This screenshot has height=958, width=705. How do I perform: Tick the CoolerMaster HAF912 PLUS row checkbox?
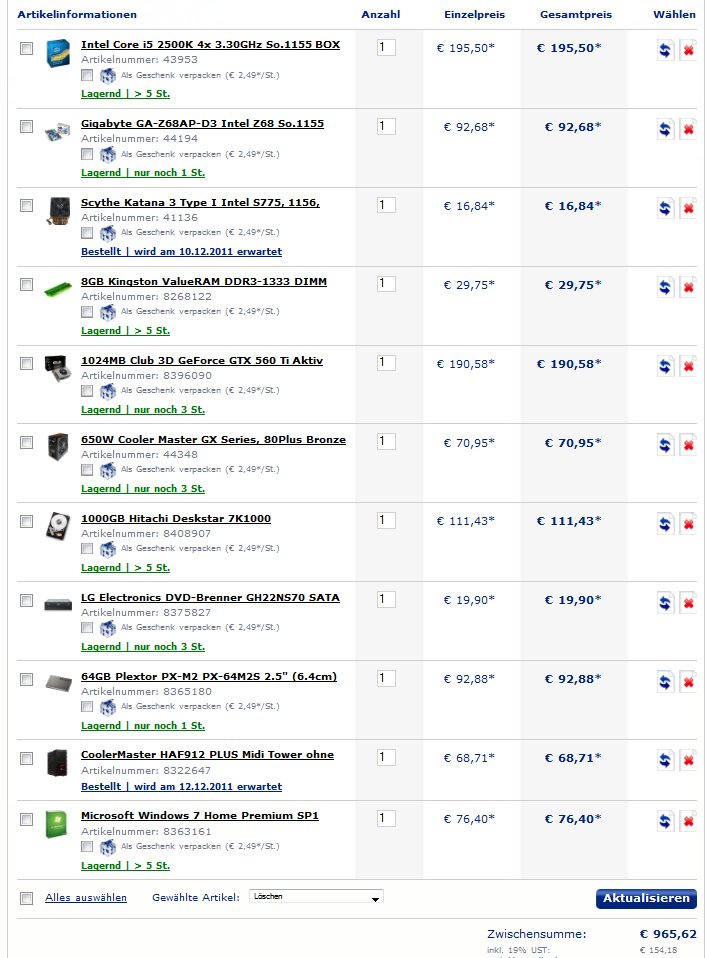pos(26,758)
